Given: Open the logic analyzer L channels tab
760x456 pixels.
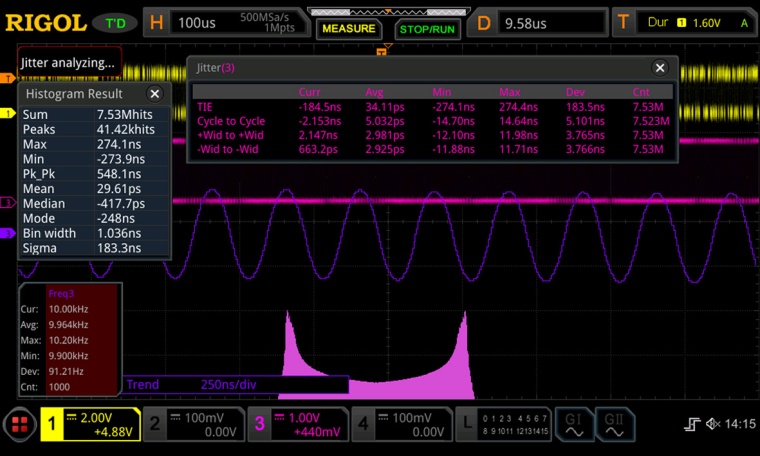Looking at the screenshot, I should click(x=505, y=424).
